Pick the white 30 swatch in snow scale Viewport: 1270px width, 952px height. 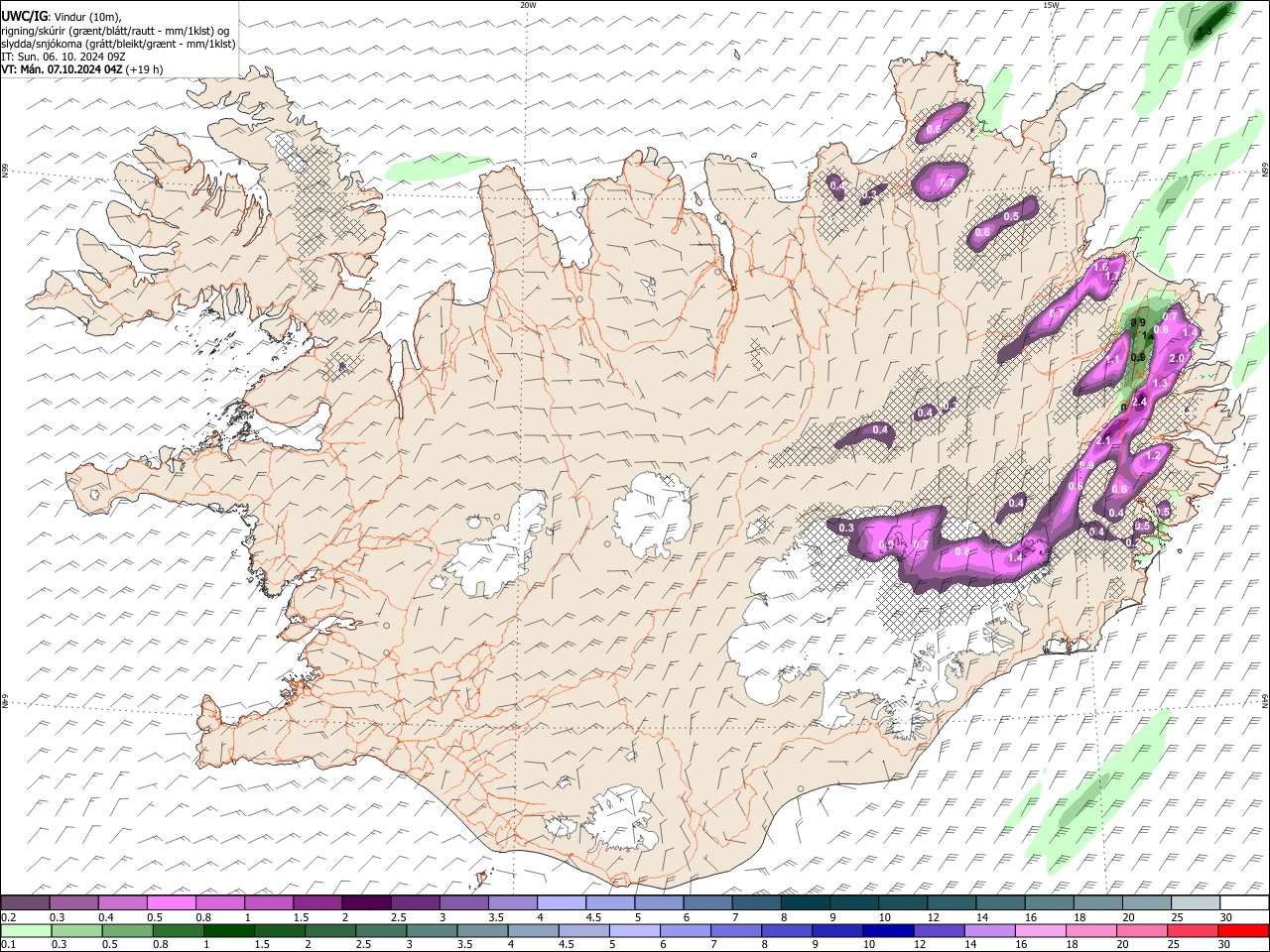coord(1245,903)
